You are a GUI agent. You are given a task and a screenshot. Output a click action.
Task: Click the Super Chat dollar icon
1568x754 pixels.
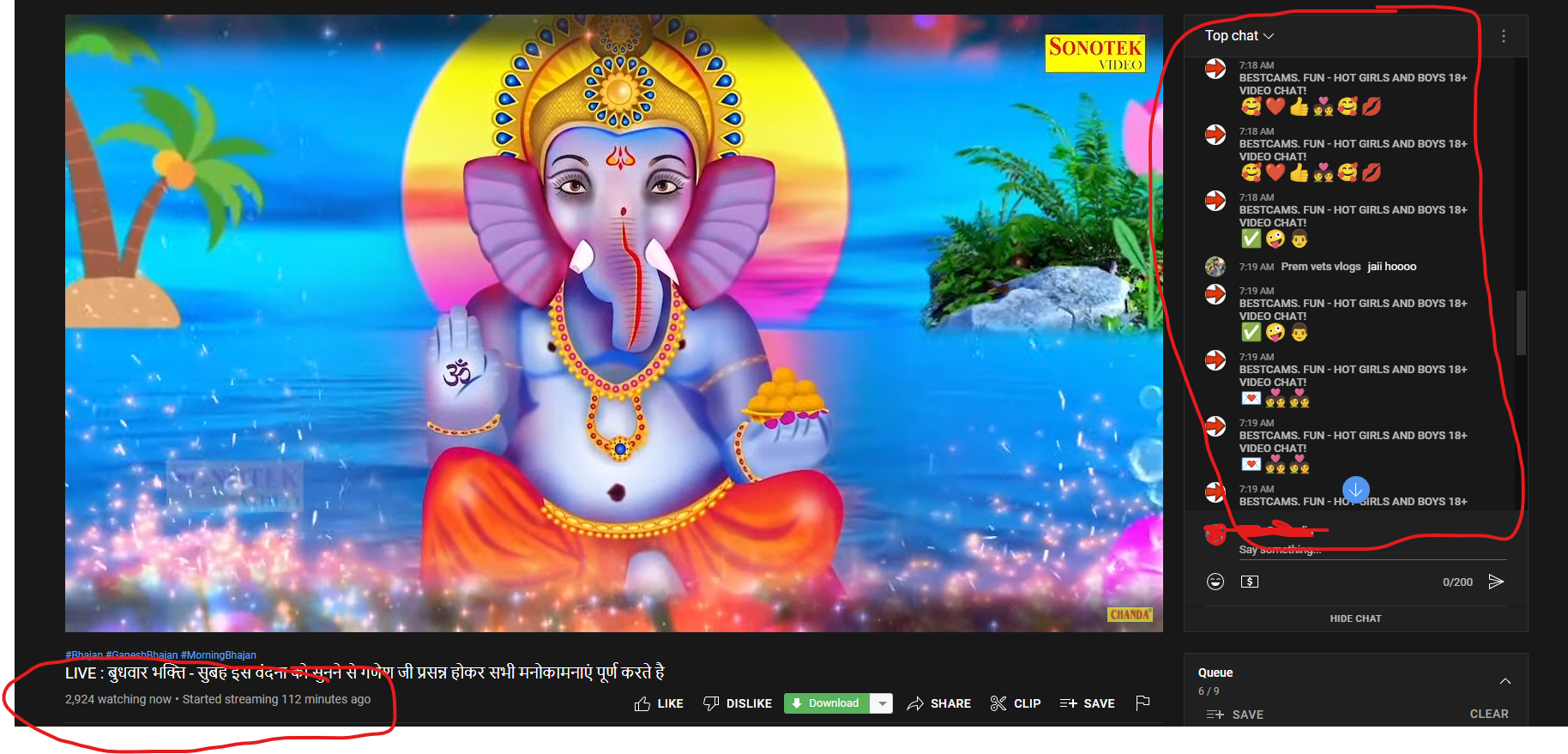coord(1250,582)
